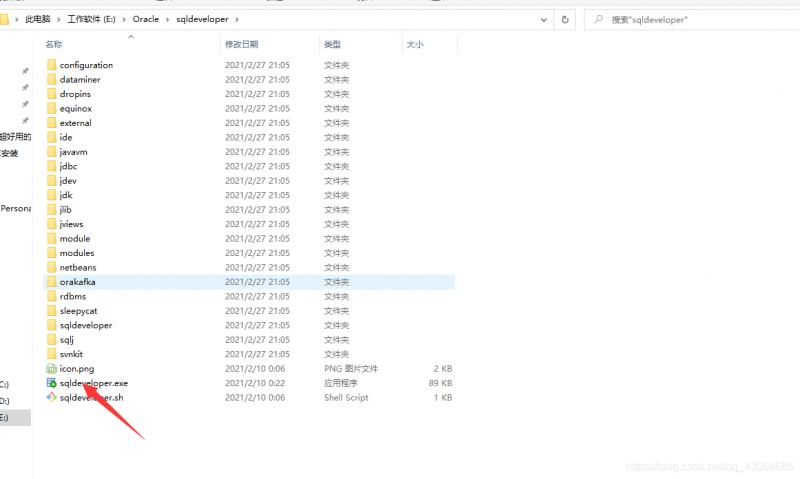Viewport: 800px width, 479px height.
Task: Click the 2021/2/10 0:22 date text
Action: coord(255,383)
